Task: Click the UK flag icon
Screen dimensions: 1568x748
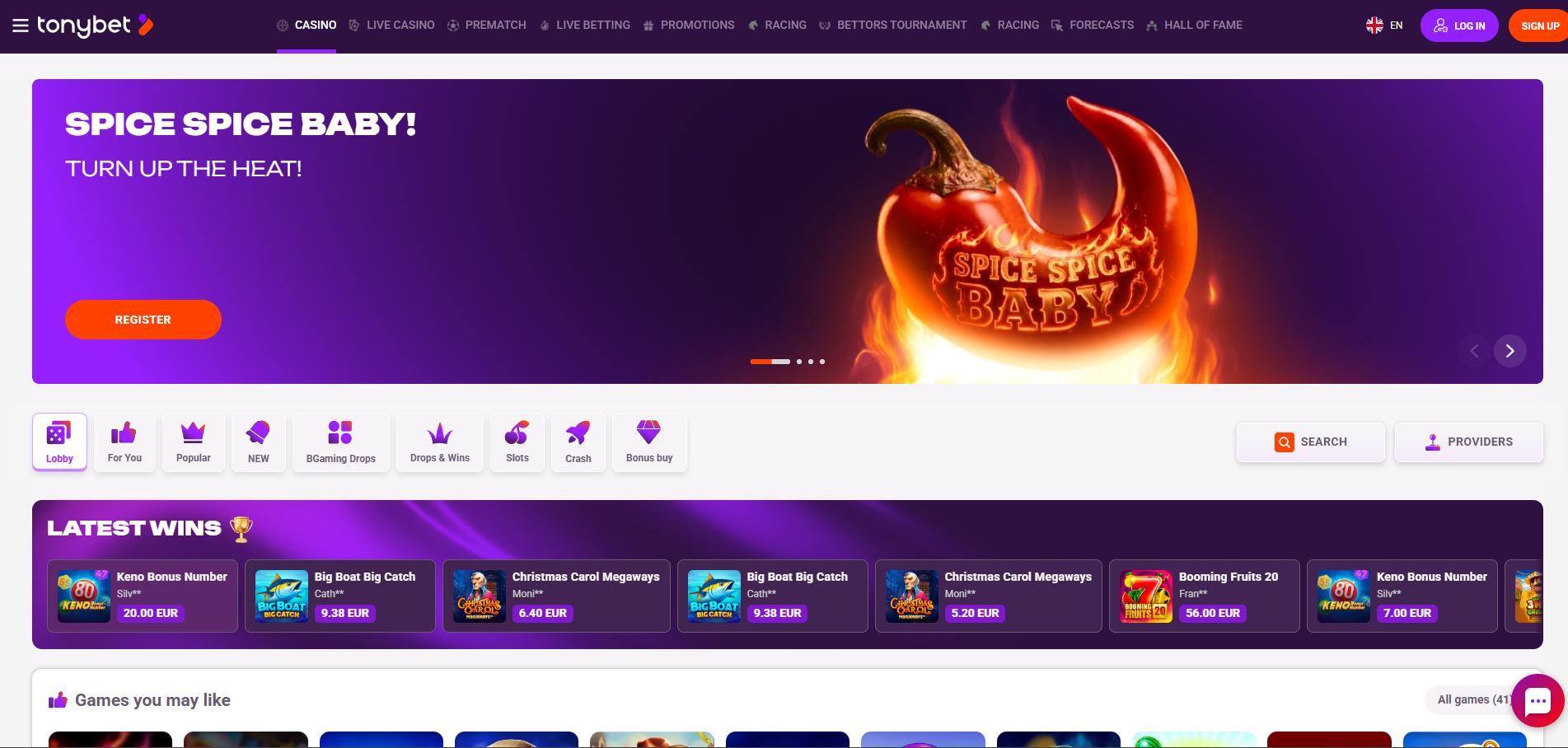Action: [1374, 26]
